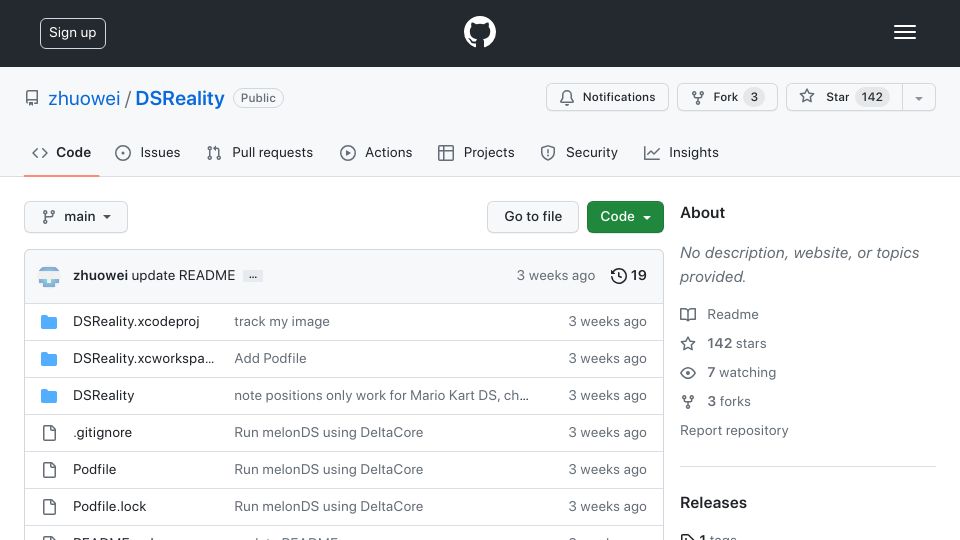Open the Podfile file name
Image resolution: width=960 pixels, height=540 pixels.
94,469
